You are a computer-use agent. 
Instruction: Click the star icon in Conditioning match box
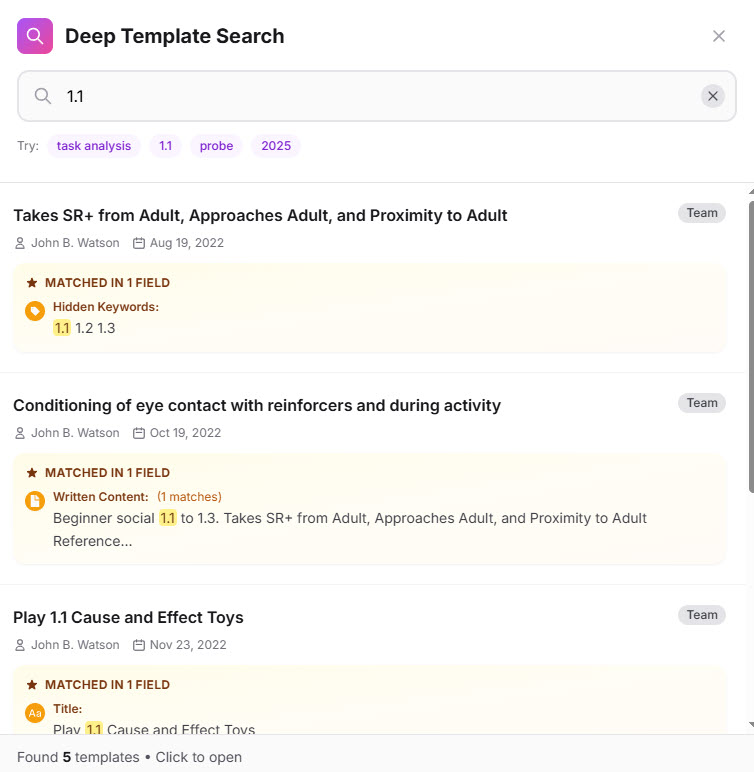pyautogui.click(x=32, y=473)
